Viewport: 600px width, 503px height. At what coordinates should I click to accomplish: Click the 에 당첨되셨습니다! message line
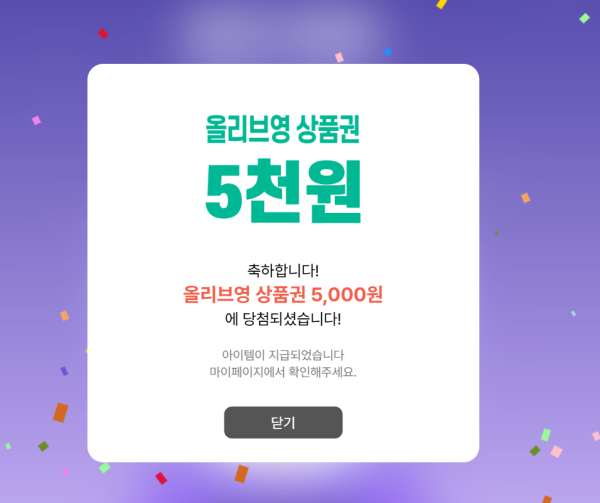[x=283, y=319]
